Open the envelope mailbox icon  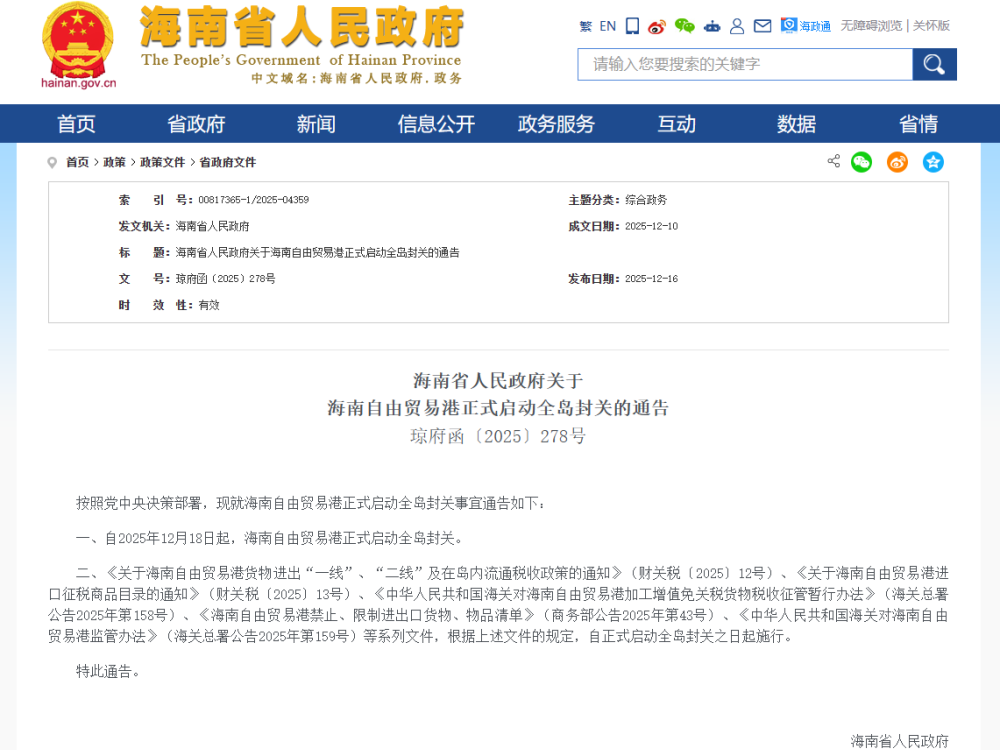pos(762,26)
